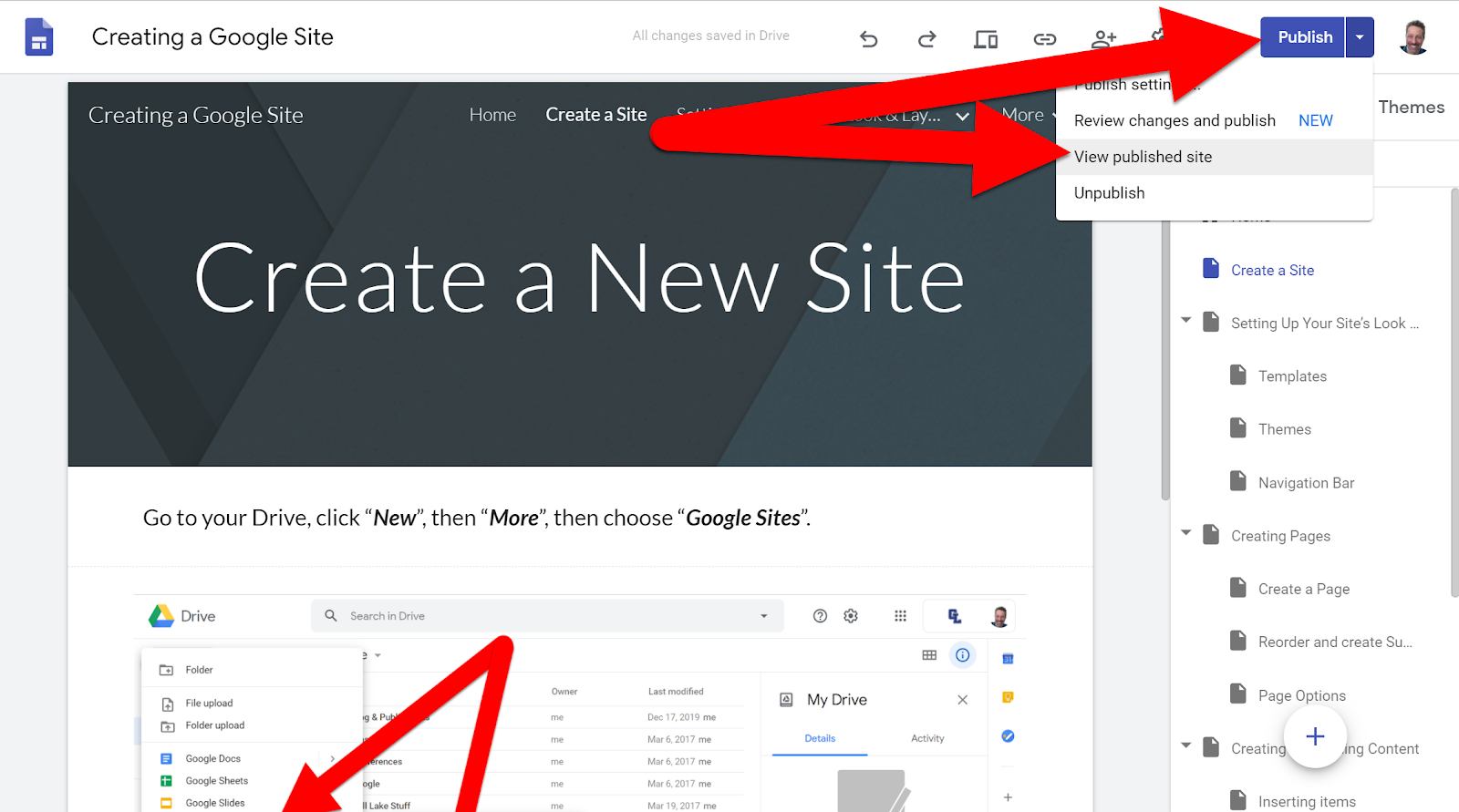Expand the Look & Lay... nav chevron
Image resolution: width=1459 pixels, height=812 pixels.
[962, 117]
